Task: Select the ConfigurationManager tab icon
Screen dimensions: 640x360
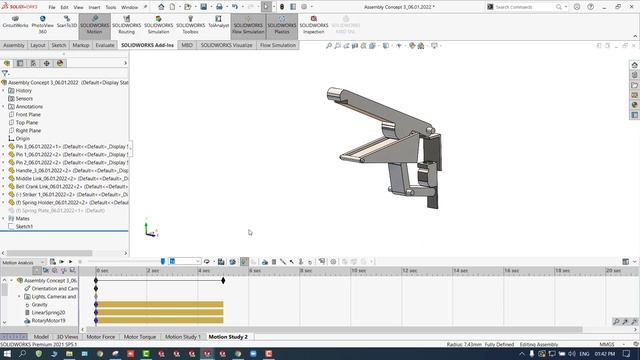Action: [33, 63]
